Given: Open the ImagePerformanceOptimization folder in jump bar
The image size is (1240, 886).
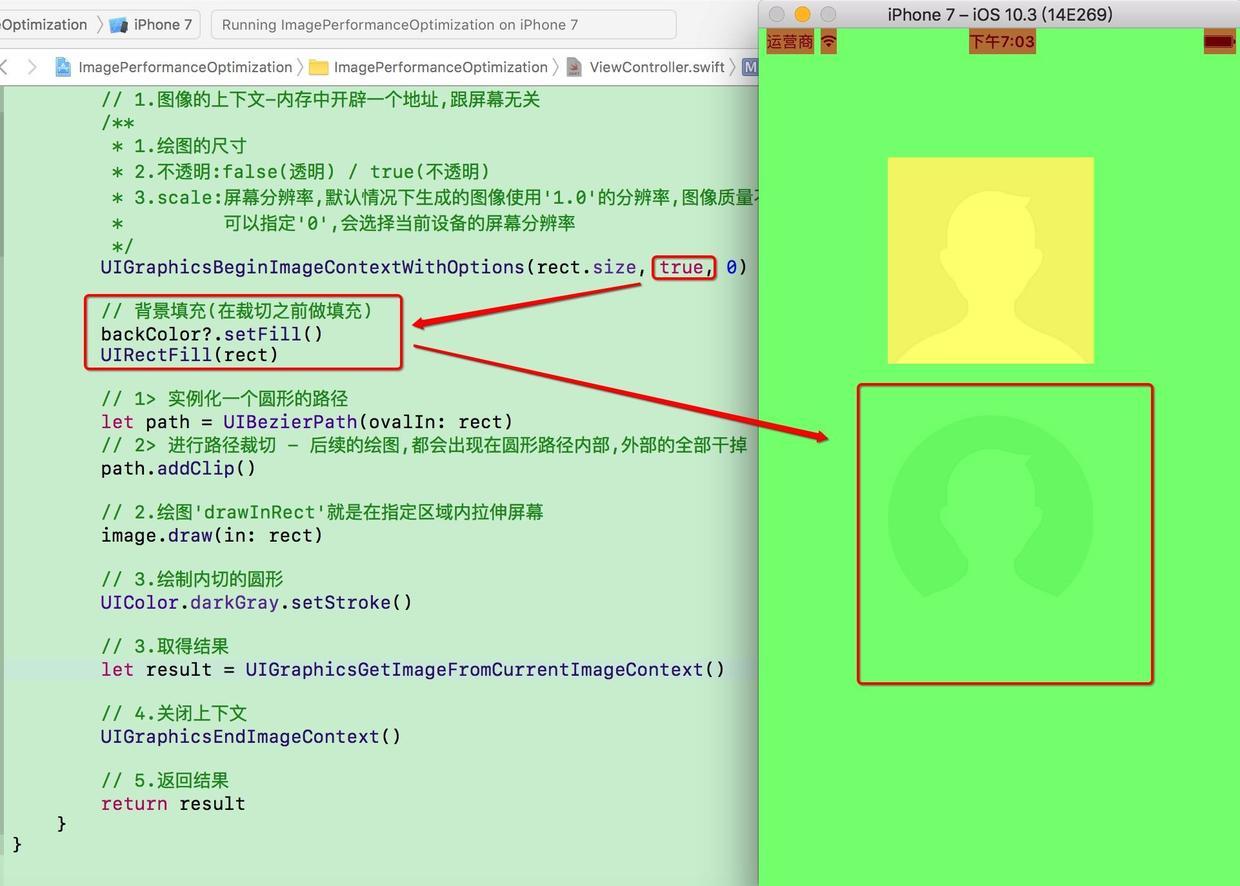Looking at the screenshot, I should coord(429,67).
